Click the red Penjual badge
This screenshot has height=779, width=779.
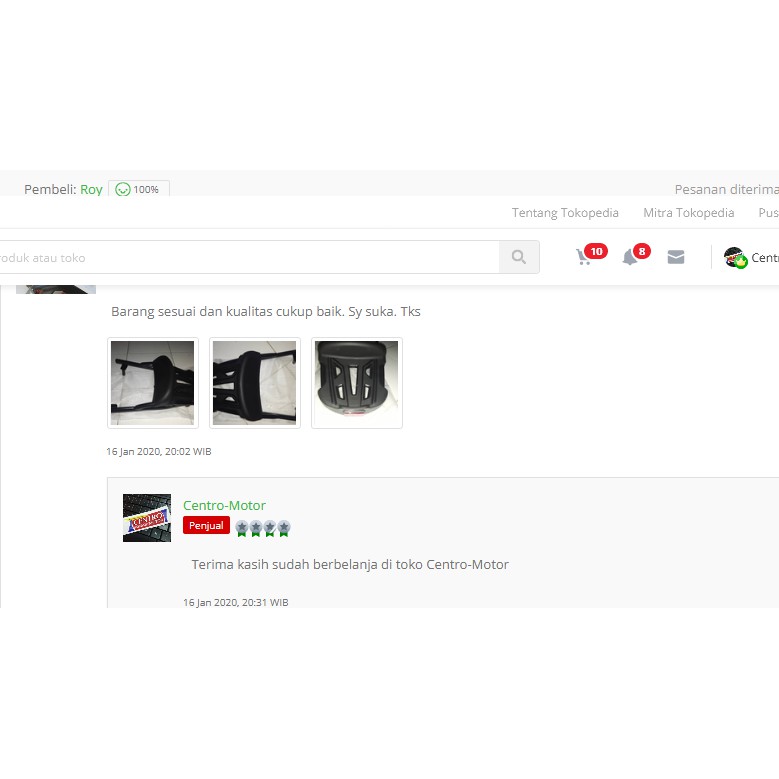click(x=206, y=525)
